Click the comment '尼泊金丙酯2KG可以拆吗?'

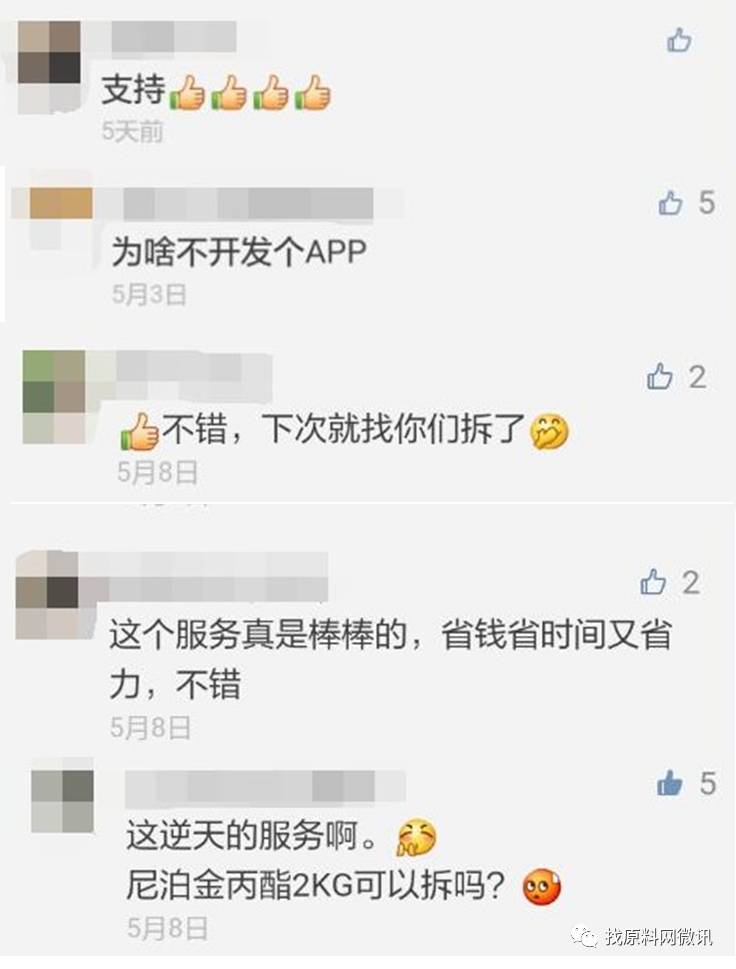click(316, 888)
